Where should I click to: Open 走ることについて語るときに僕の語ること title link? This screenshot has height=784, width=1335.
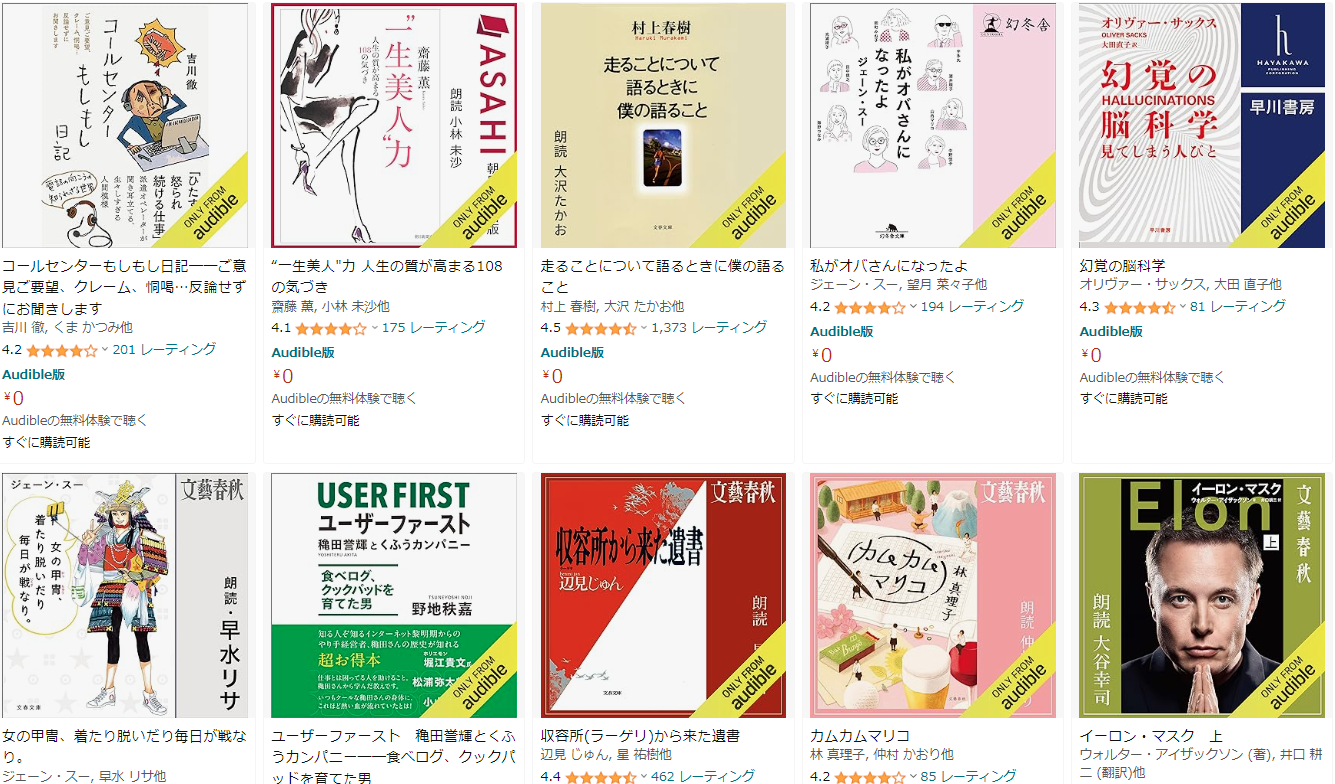(663, 276)
